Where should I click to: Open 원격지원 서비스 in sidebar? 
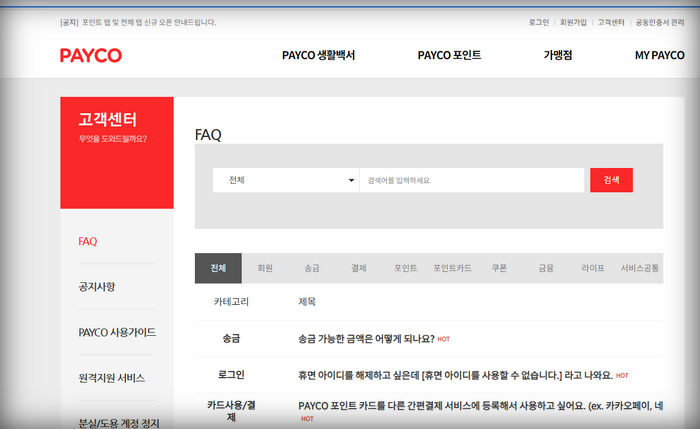pyautogui.click(x=112, y=378)
